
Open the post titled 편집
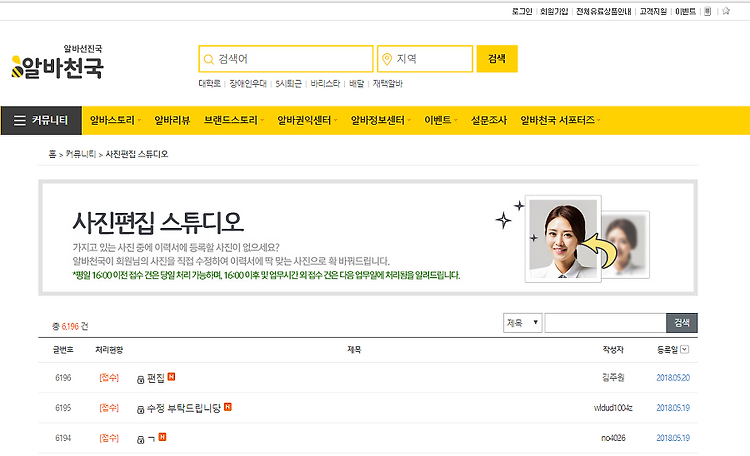coord(156,378)
